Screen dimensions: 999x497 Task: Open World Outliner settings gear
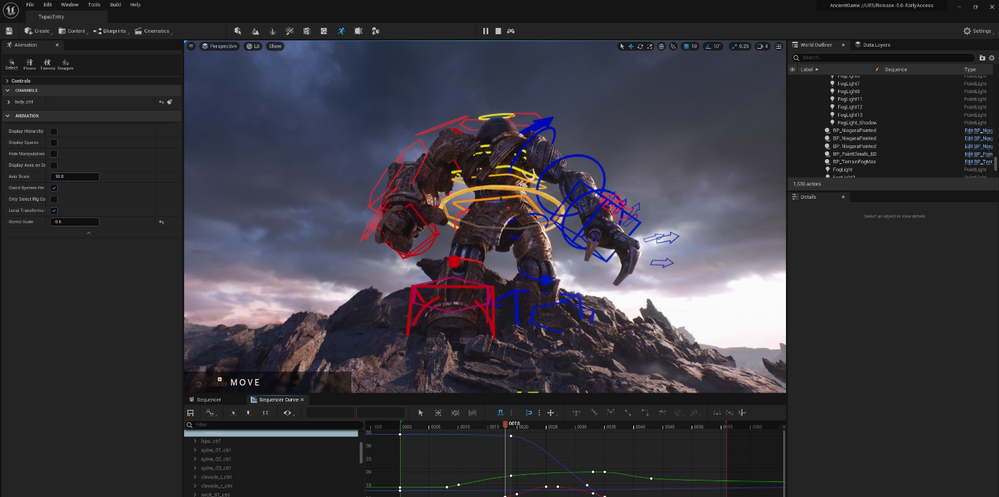click(x=991, y=57)
